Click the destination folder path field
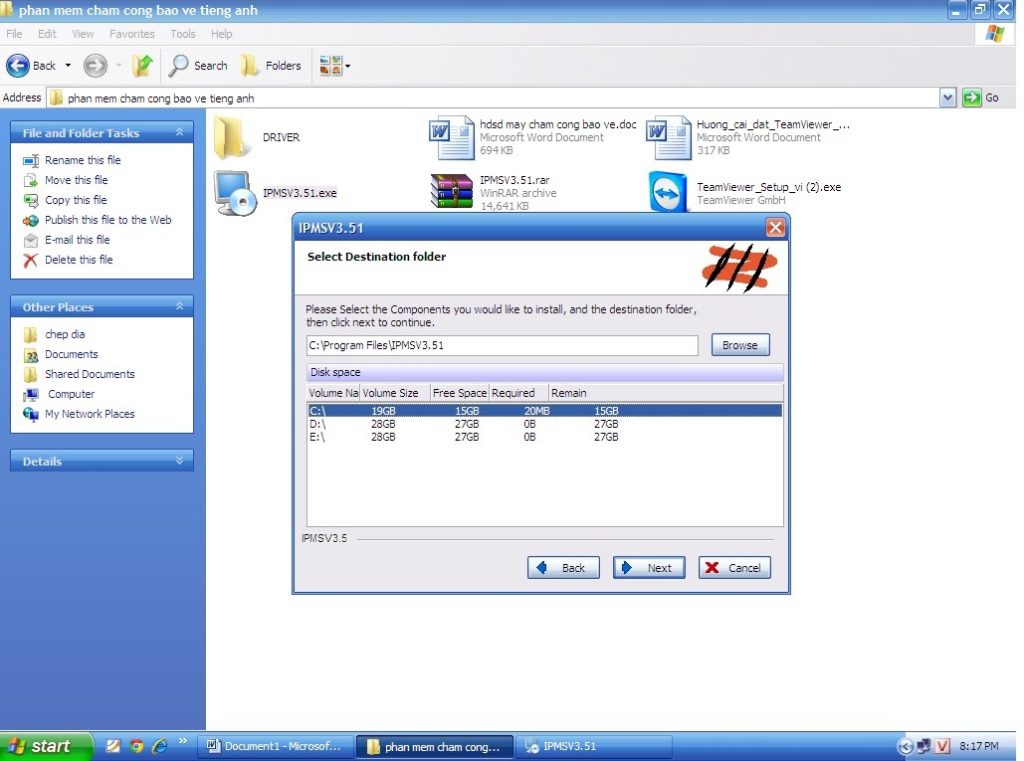Image resolution: width=1024 pixels, height=761 pixels. 501,345
